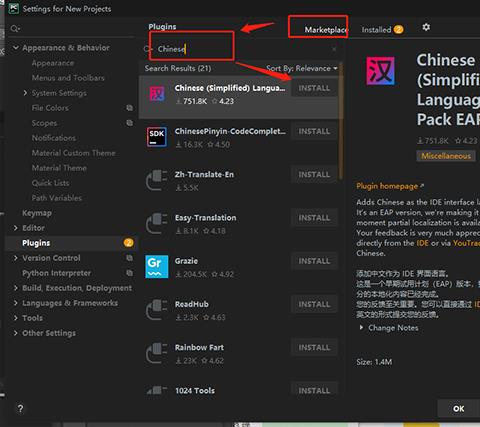This screenshot has height=427, width=480.
Task: Select Scopes settings
Action: [44, 123]
